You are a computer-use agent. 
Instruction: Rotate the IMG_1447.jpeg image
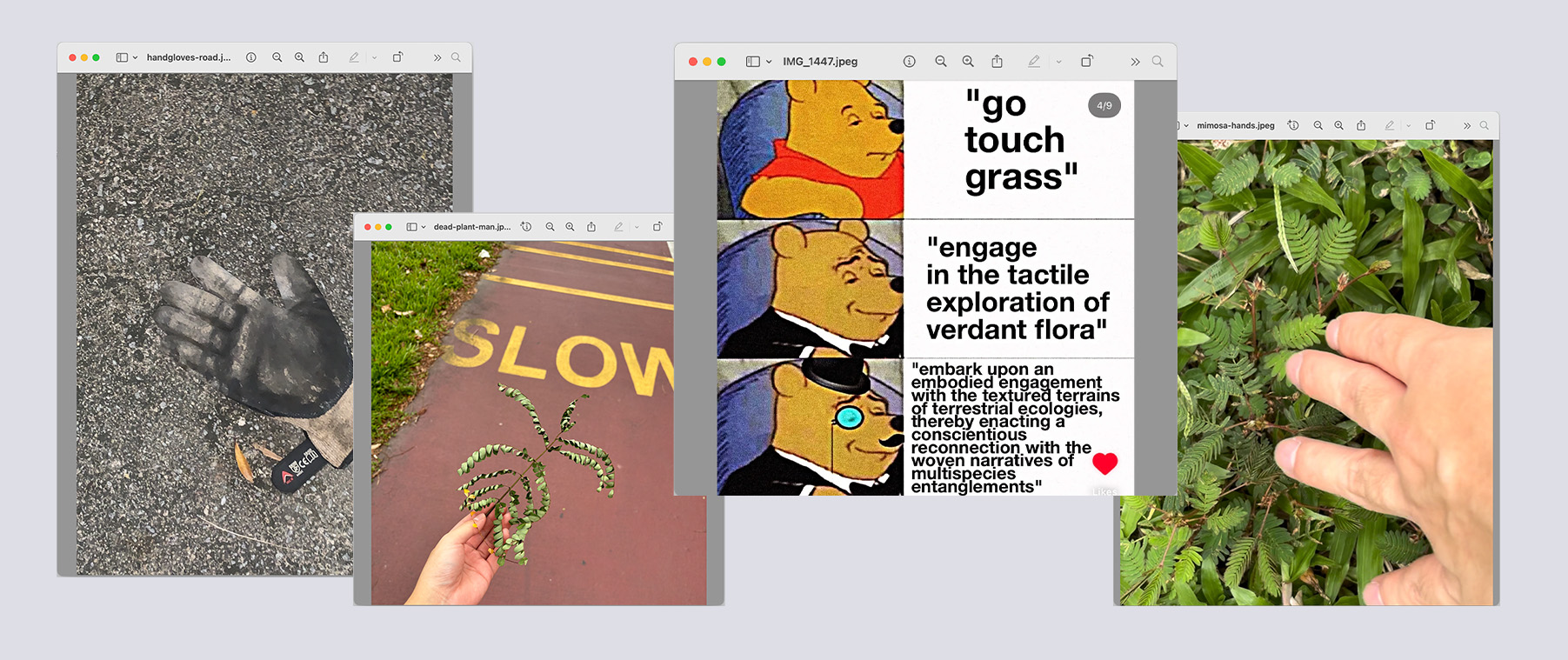pyautogui.click(x=1087, y=61)
